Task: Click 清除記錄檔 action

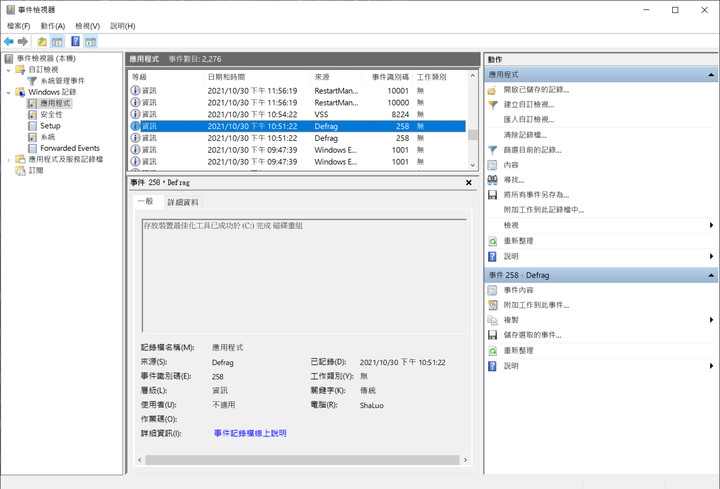Action: click(x=525, y=135)
